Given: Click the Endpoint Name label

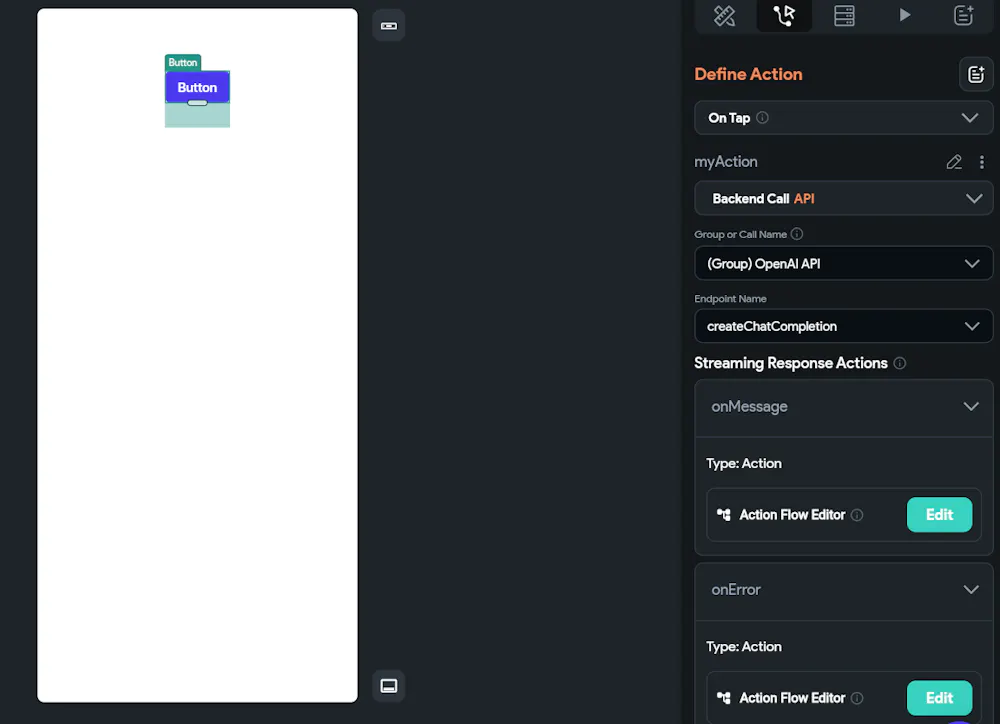Looking at the screenshot, I should point(730,299).
